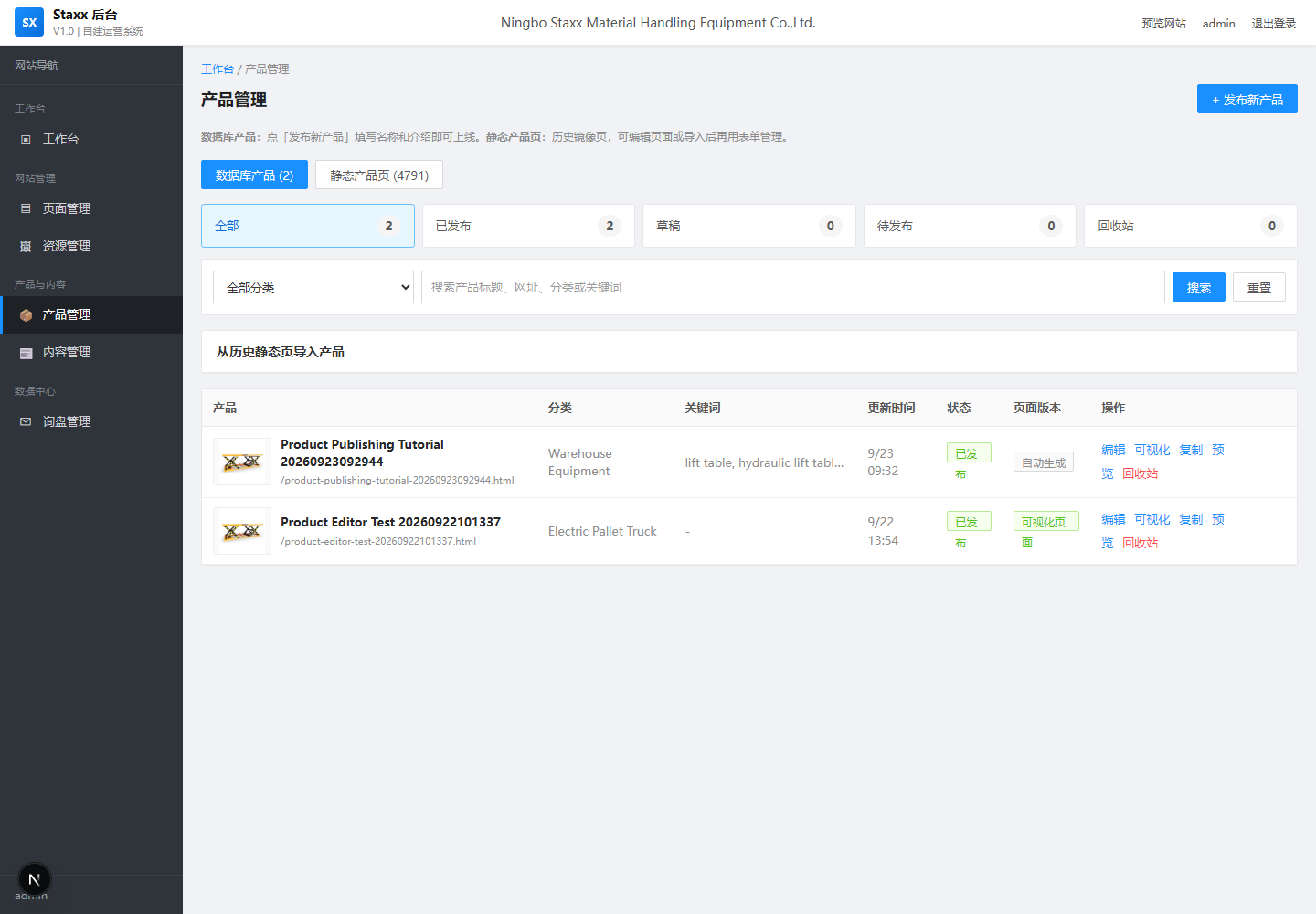Click the SX logo icon
This screenshot has width=1316, height=914.
coord(29,22)
